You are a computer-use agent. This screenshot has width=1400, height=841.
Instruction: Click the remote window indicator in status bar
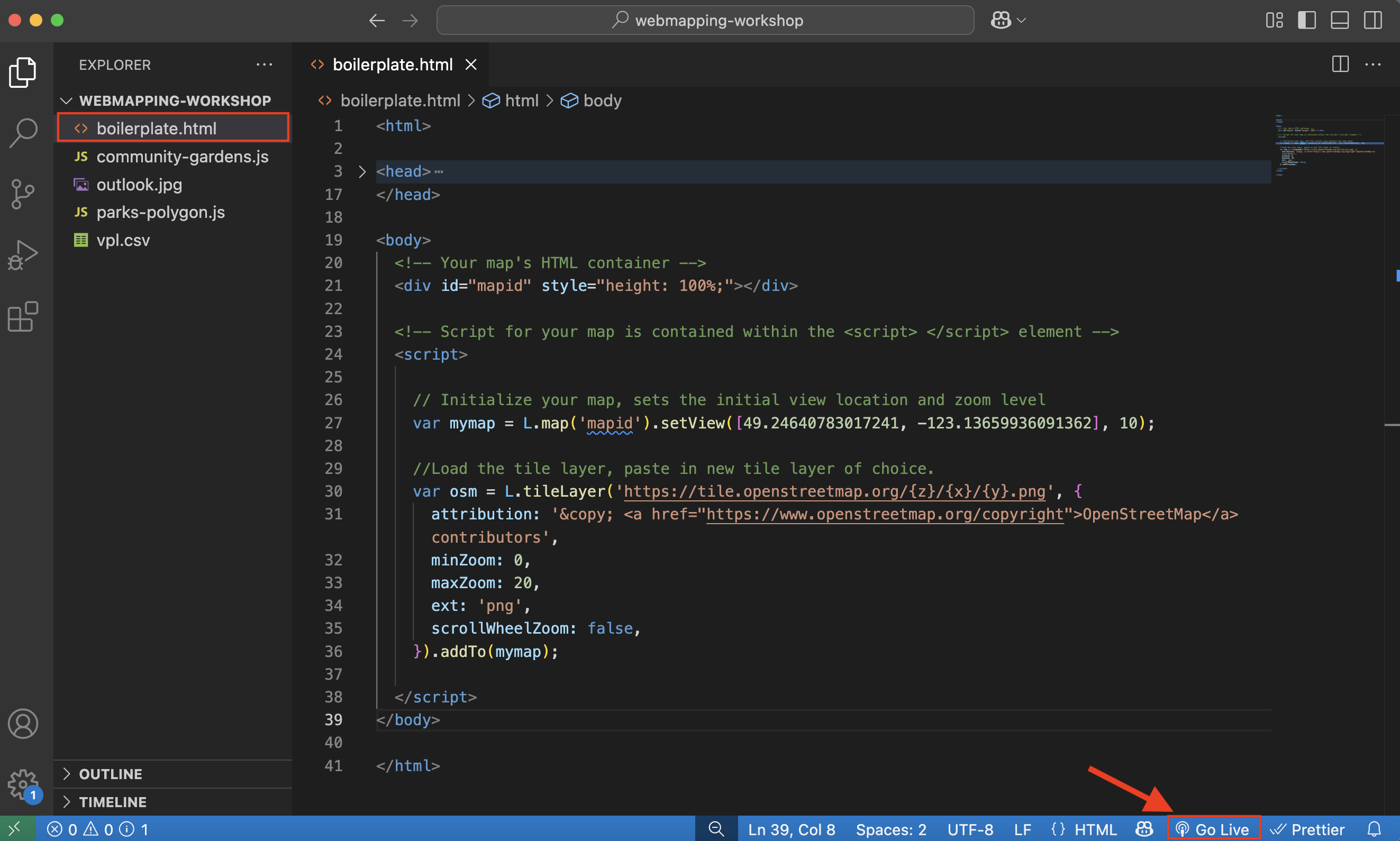pos(17,829)
